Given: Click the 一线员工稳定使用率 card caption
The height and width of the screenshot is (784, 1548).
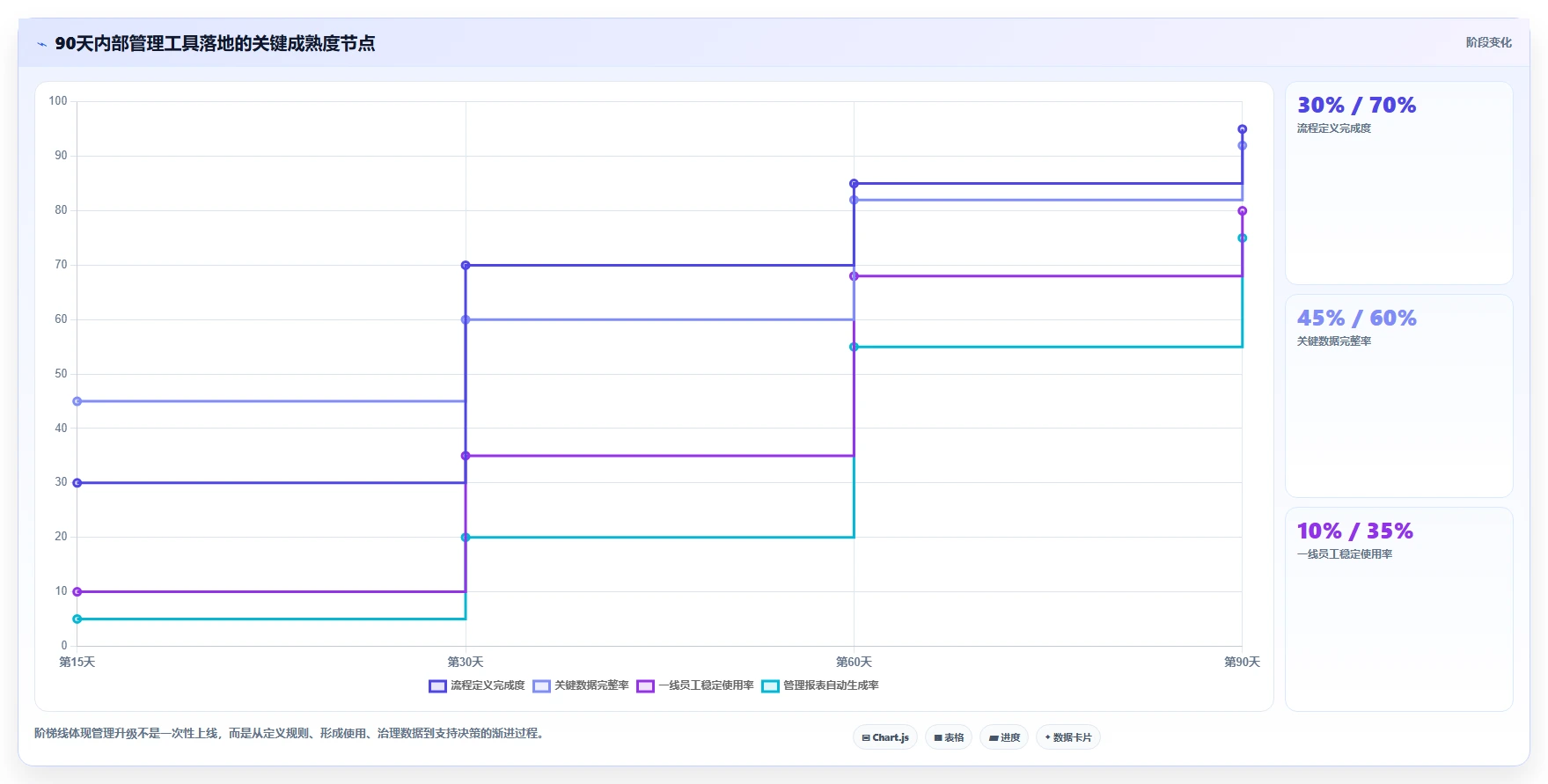Looking at the screenshot, I should pos(1344,554).
